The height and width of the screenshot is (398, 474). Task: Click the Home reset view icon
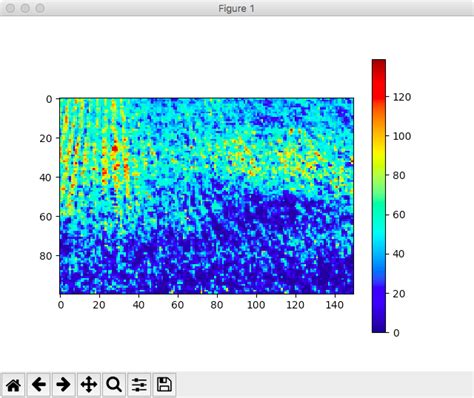pyautogui.click(x=14, y=385)
